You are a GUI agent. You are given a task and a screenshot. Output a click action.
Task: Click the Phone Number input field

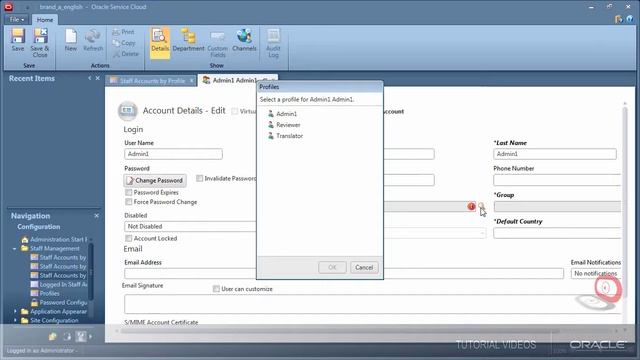coord(557,180)
